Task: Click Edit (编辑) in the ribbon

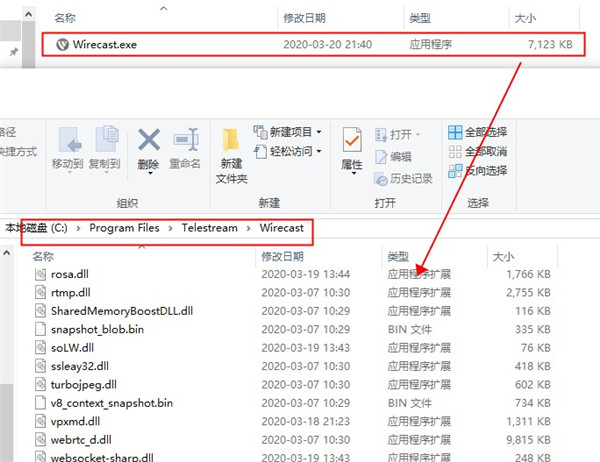Action: point(393,157)
